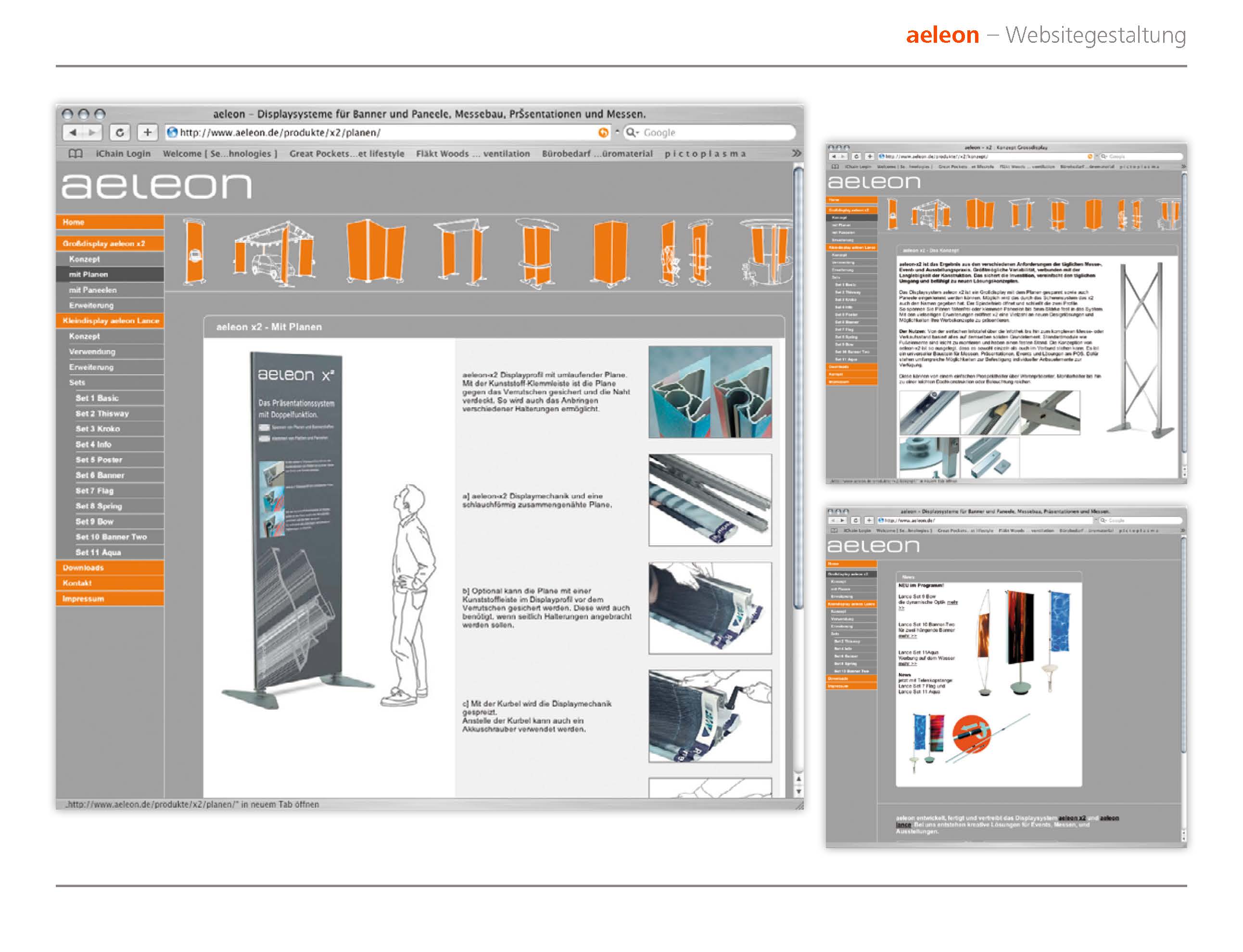Select Home in the sidebar menu
Screen dimensions: 1243x952
(110, 222)
